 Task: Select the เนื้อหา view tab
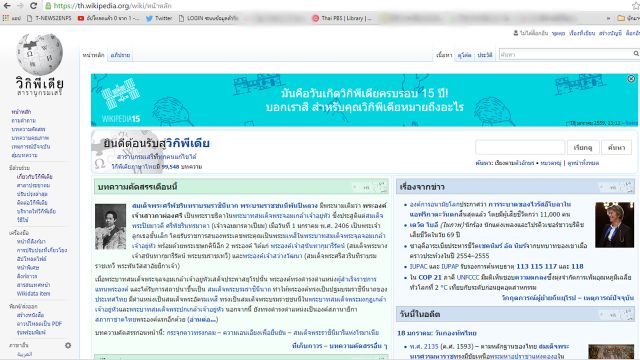(444, 55)
